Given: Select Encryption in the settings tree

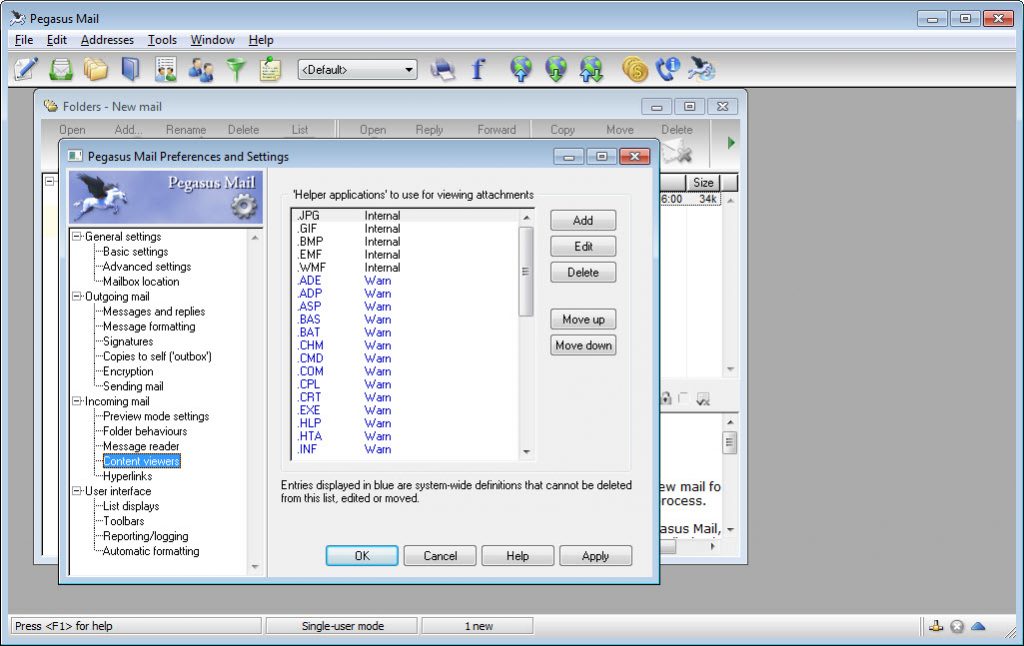Looking at the screenshot, I should pyautogui.click(x=128, y=371).
